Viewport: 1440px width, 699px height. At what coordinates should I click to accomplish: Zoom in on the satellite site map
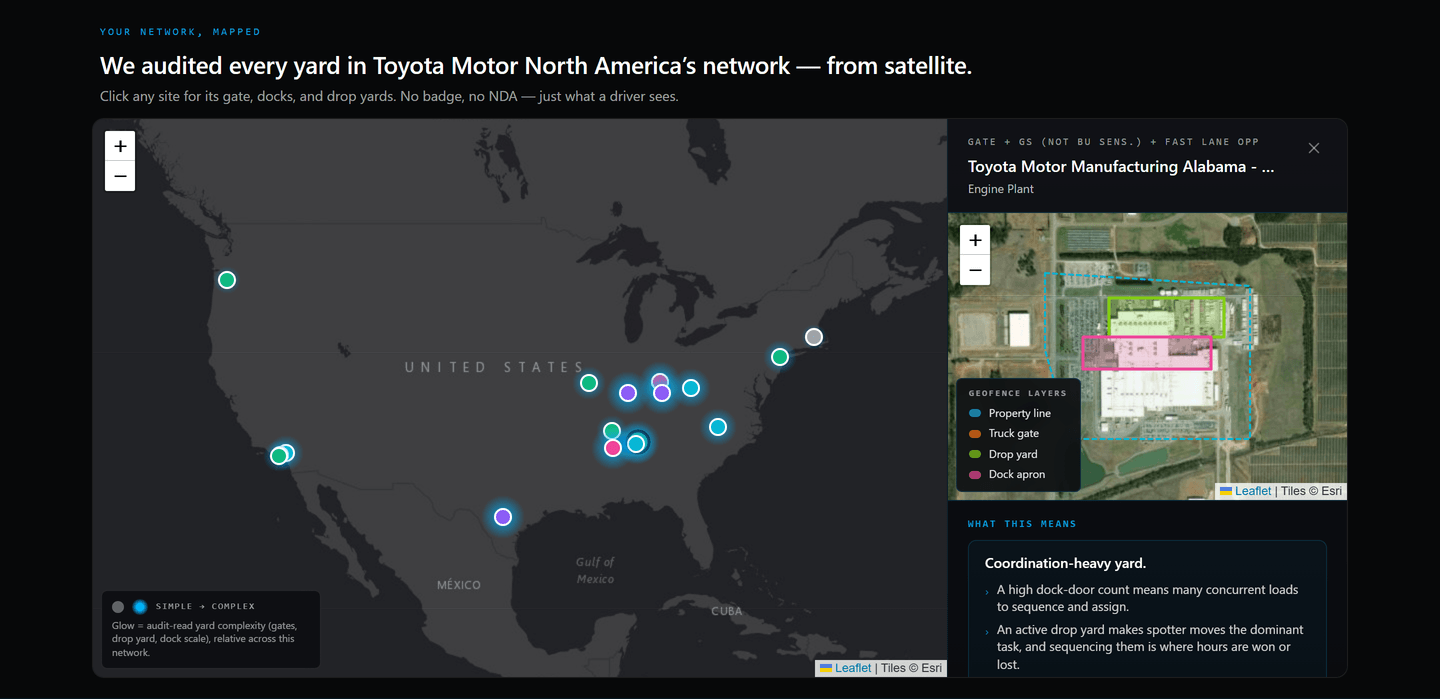[x=975, y=240]
